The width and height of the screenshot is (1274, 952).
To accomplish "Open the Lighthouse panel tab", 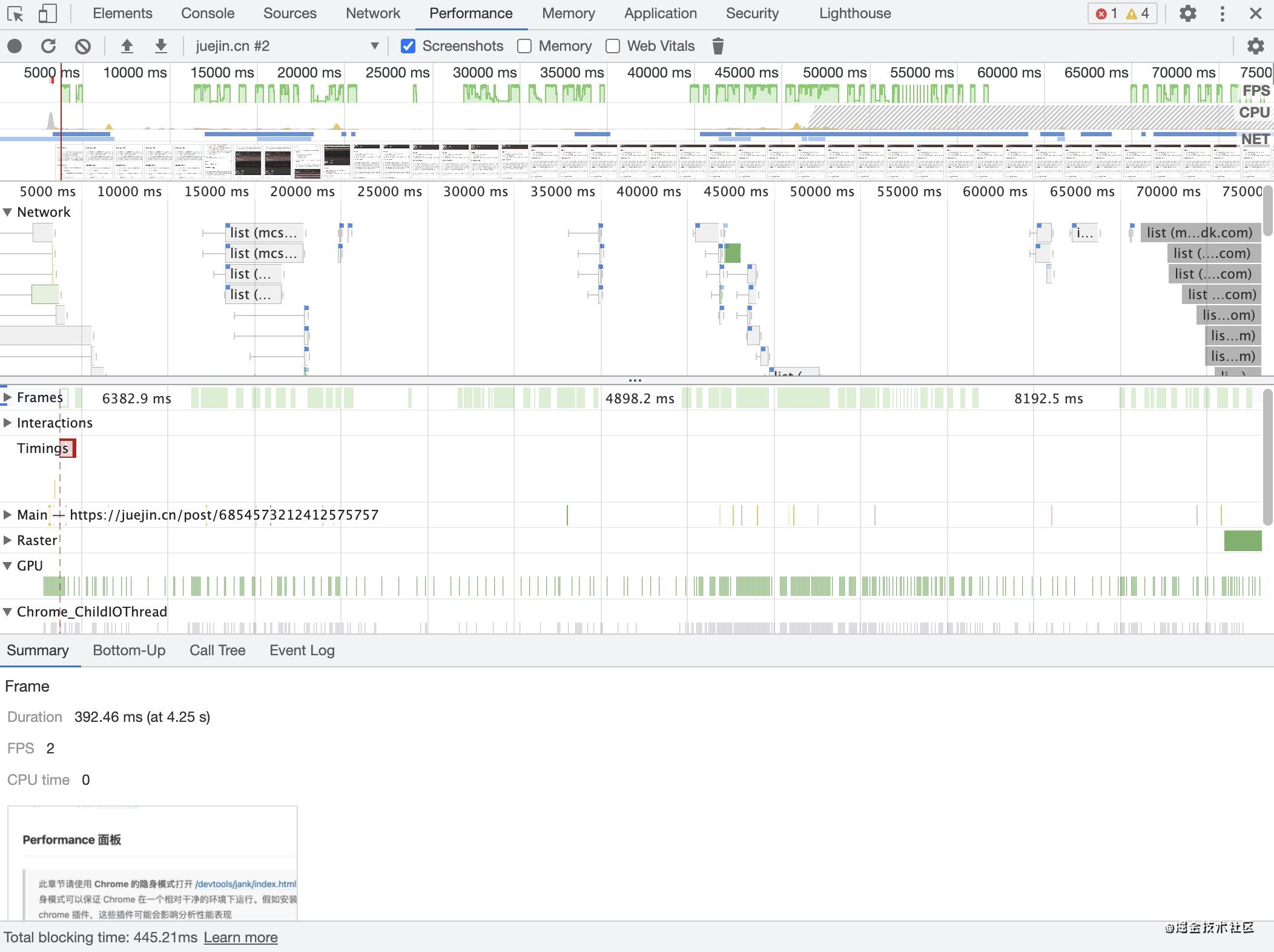I will 854,13.
